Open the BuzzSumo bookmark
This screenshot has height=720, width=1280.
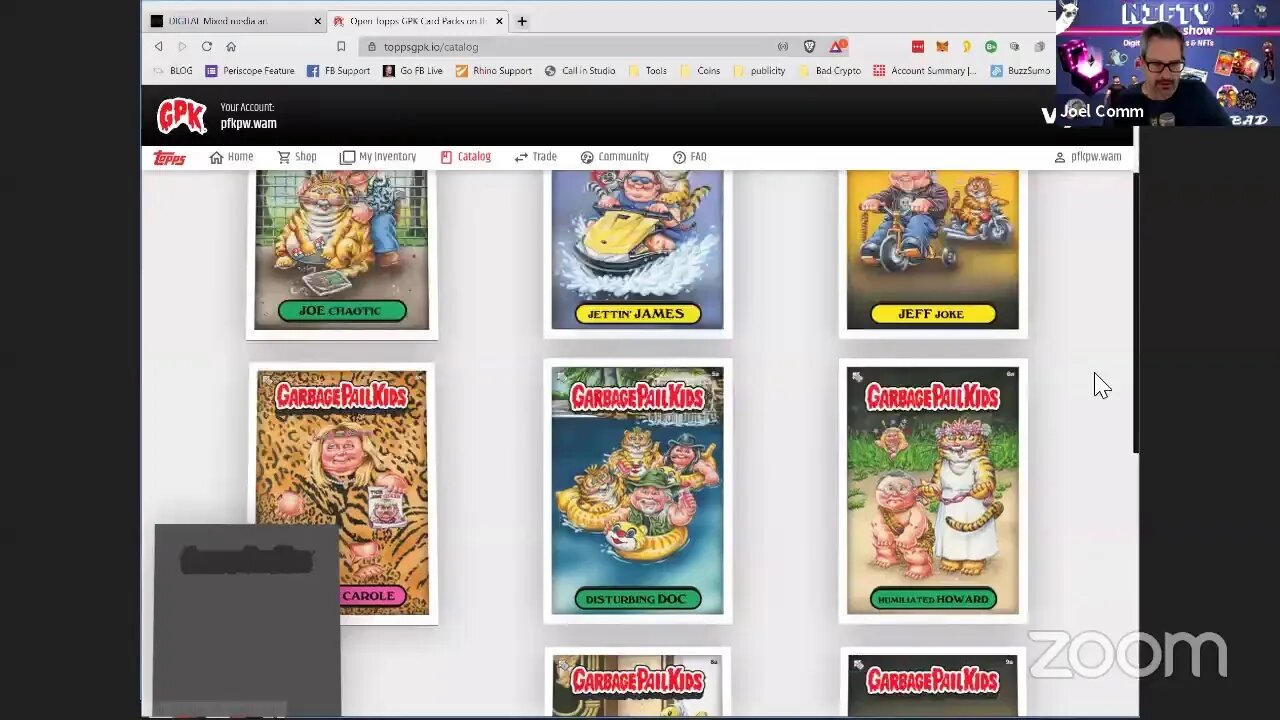pyautogui.click(x=1020, y=71)
